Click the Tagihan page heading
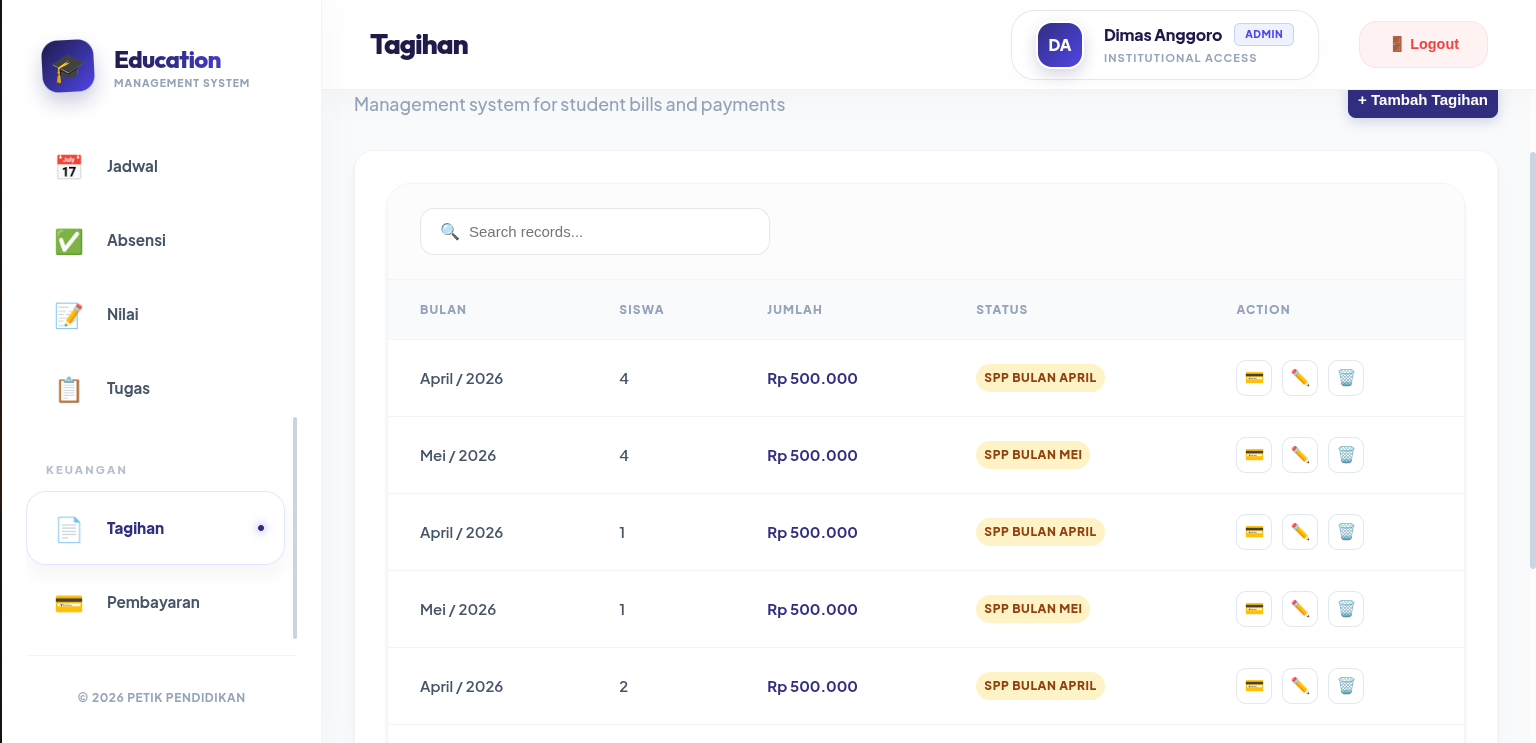The width and height of the screenshot is (1536, 743). 419,45
